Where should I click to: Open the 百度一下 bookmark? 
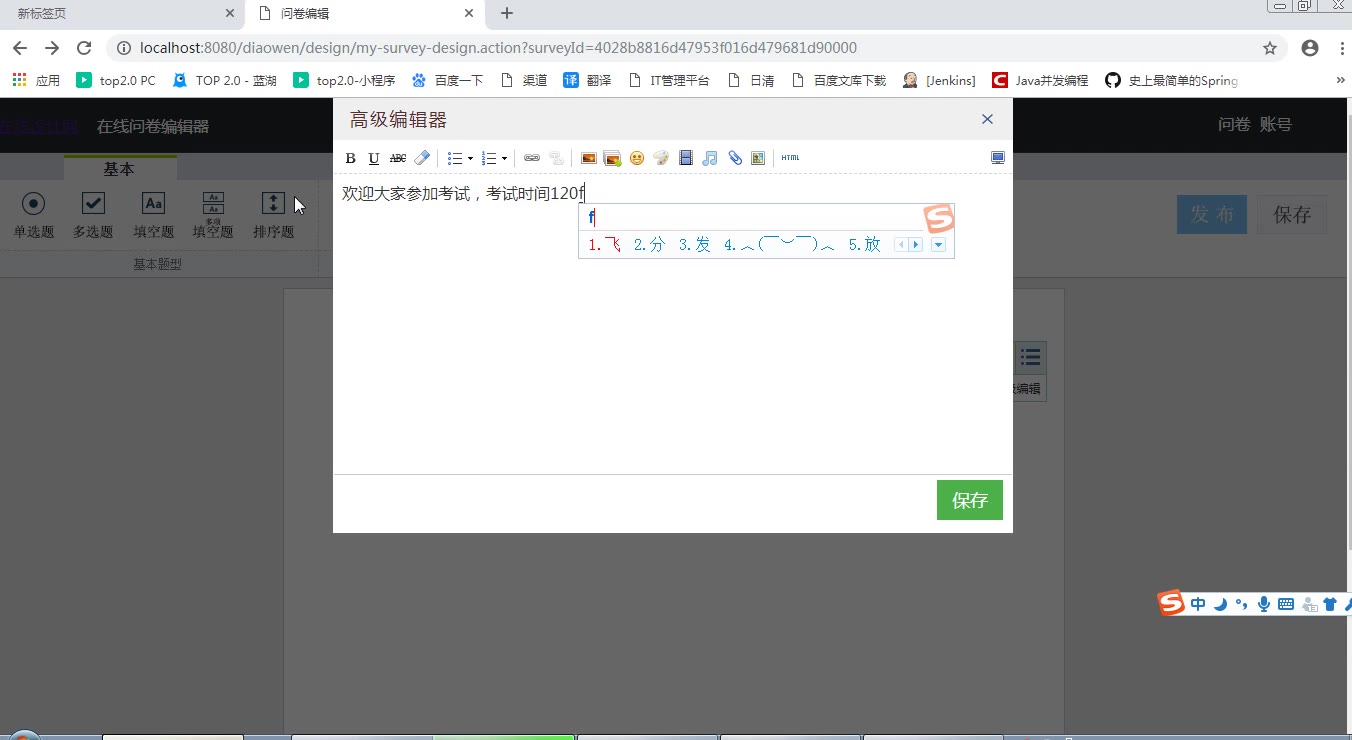[x=447, y=81]
